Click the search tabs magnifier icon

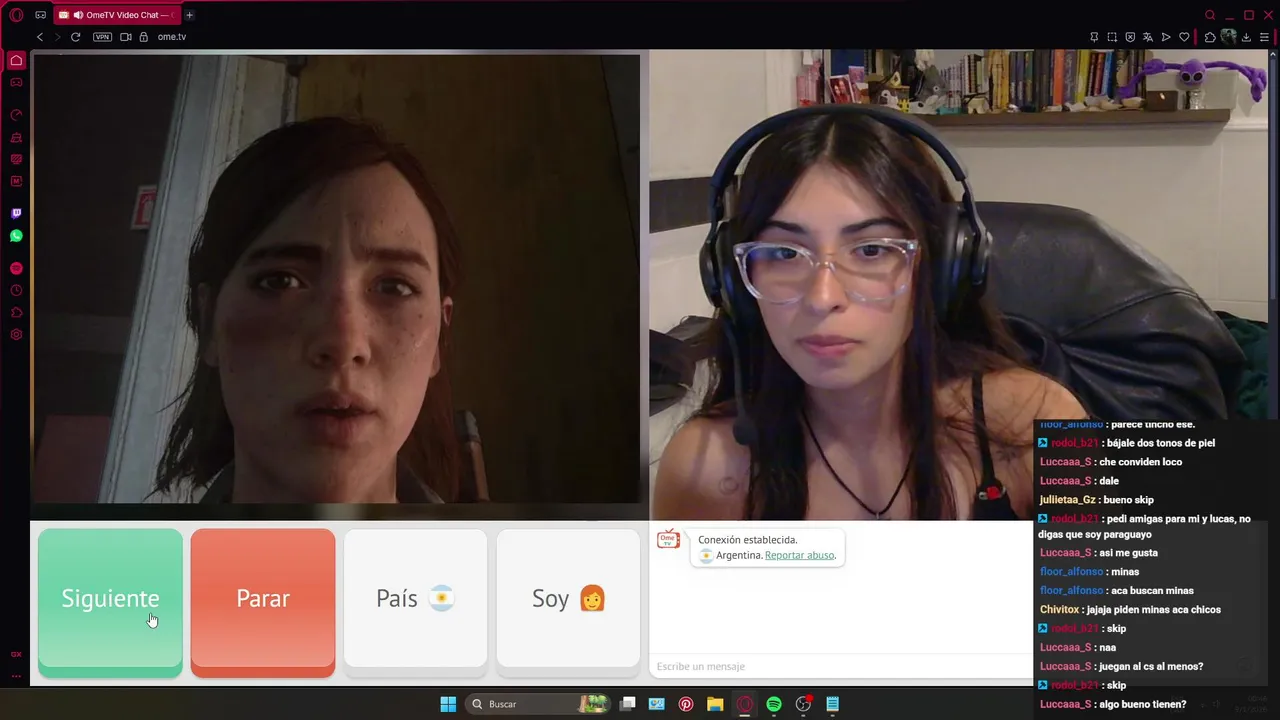(1210, 15)
